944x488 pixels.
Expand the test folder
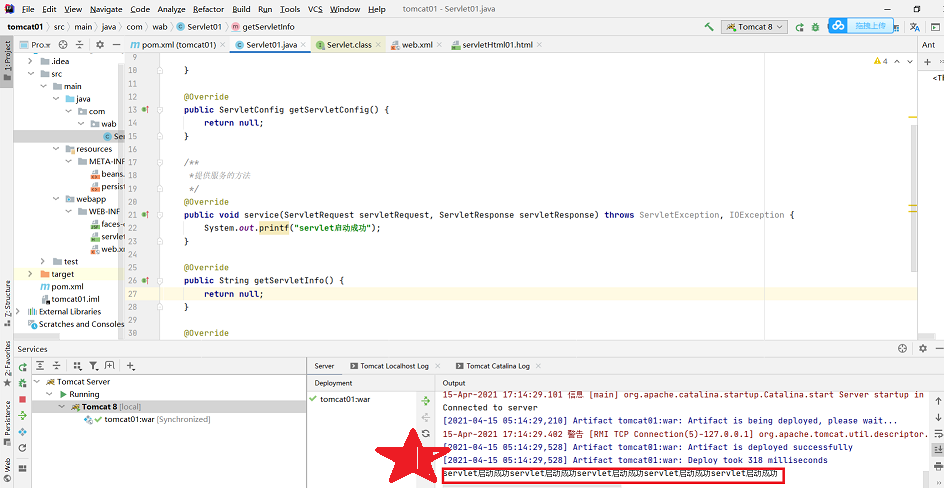tap(43, 261)
